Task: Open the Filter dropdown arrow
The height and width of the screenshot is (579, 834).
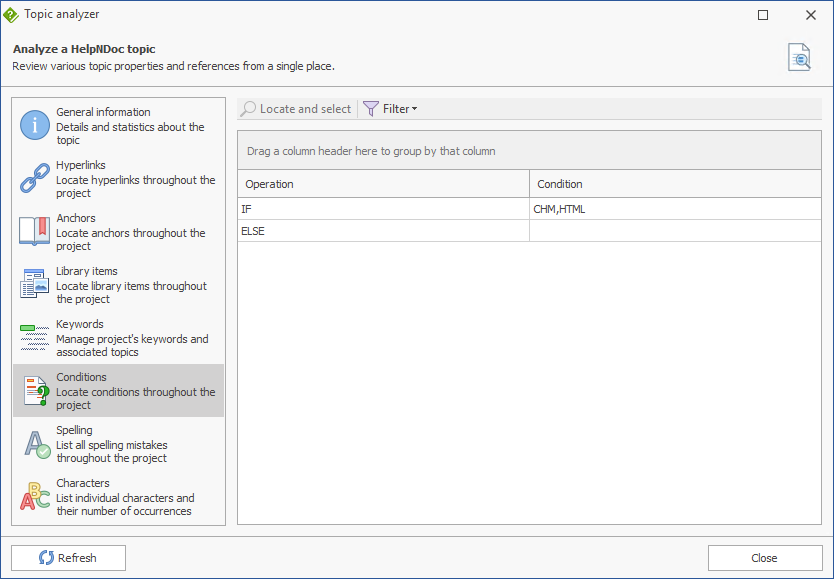Action: click(x=415, y=109)
